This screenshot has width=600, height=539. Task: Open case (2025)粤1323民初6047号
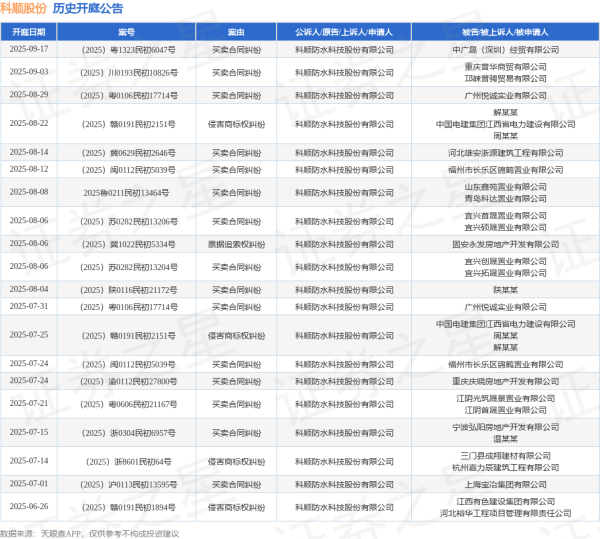coord(126,48)
